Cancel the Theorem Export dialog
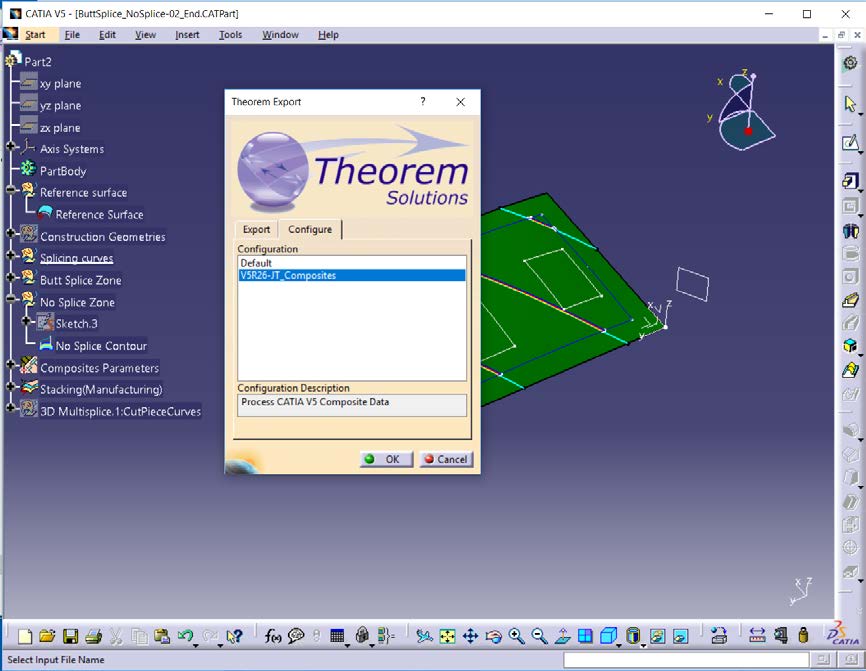 (x=446, y=459)
